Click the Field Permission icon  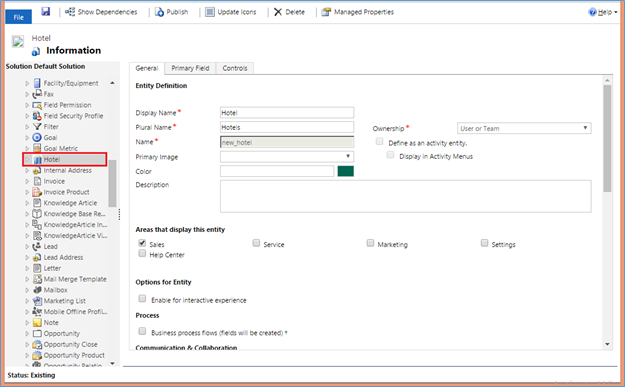(37, 105)
